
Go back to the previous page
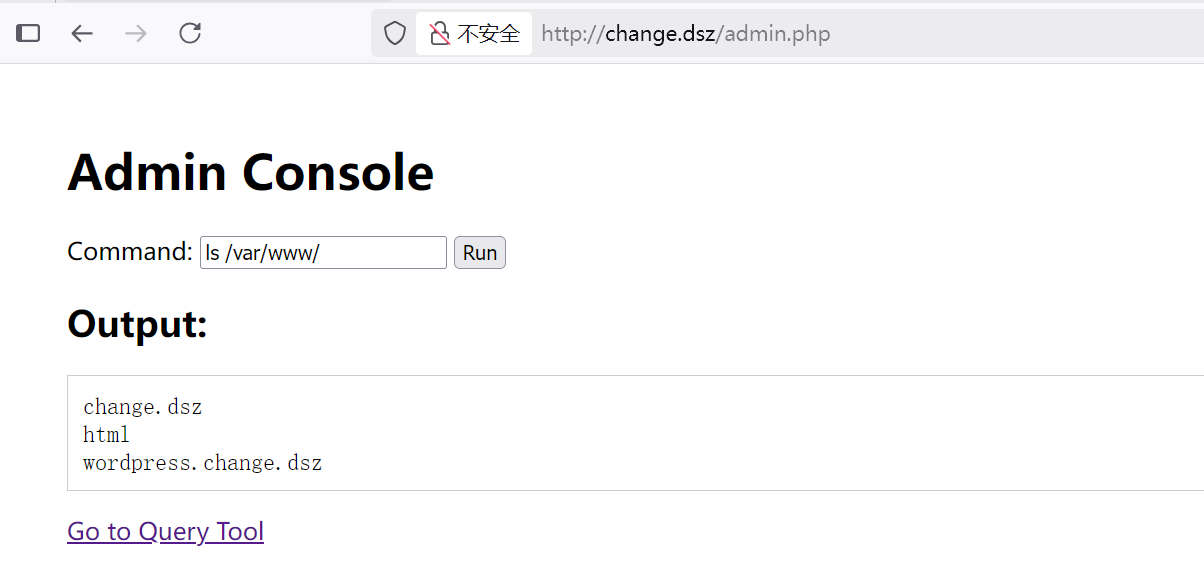[82, 34]
